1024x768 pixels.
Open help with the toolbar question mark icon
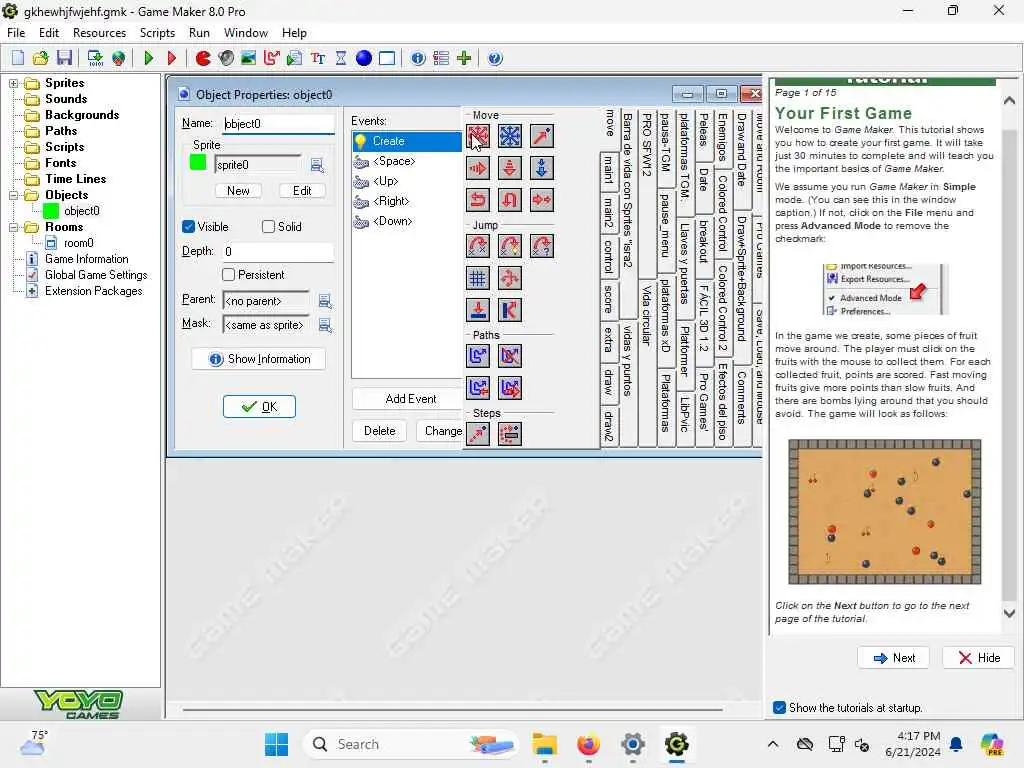[495, 58]
